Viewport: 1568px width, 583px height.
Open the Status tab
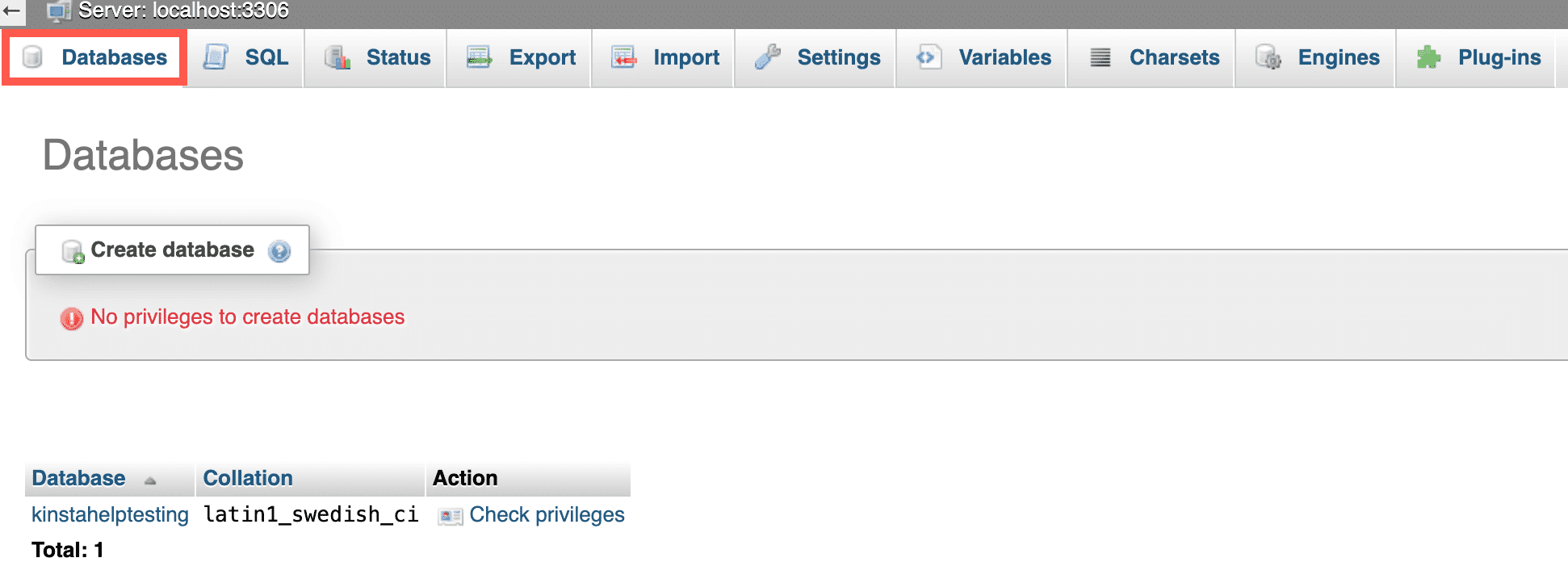click(398, 57)
